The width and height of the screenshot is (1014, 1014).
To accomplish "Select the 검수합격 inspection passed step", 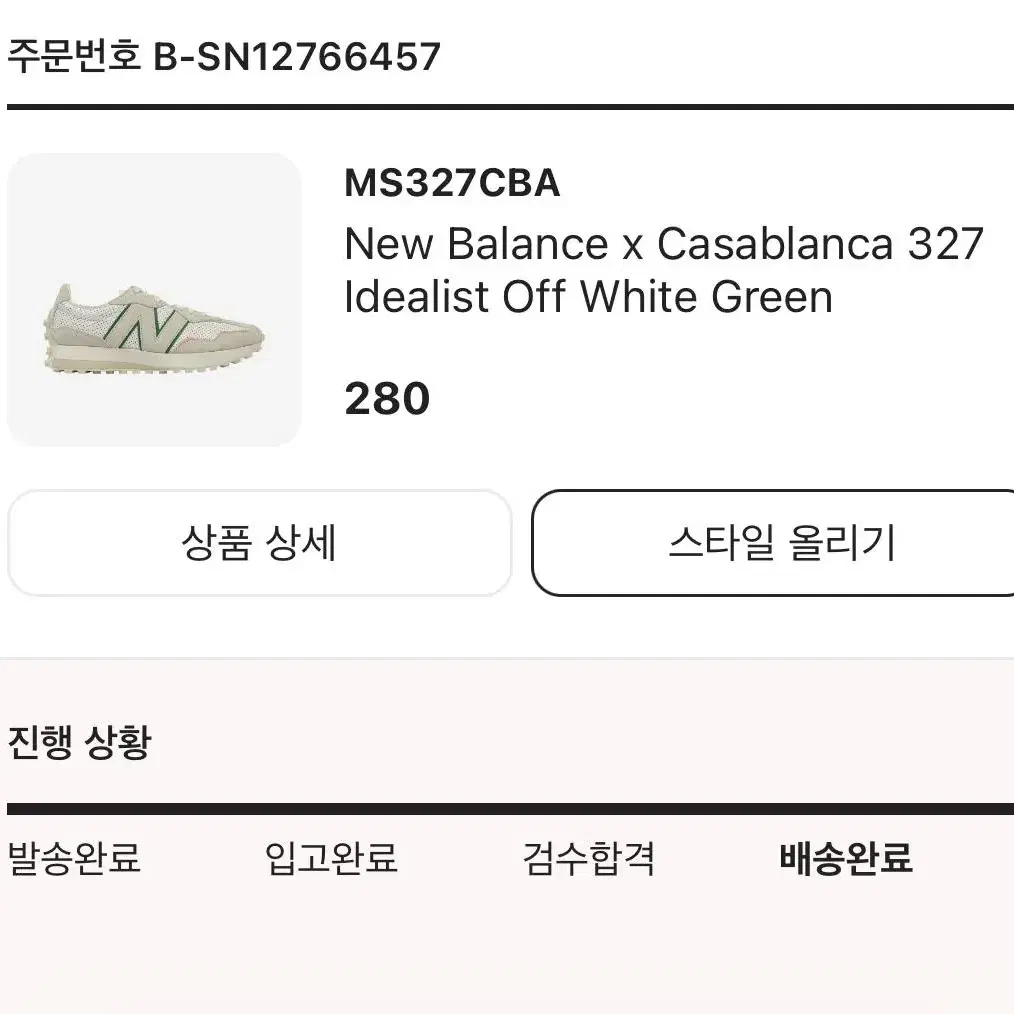I will [588, 858].
